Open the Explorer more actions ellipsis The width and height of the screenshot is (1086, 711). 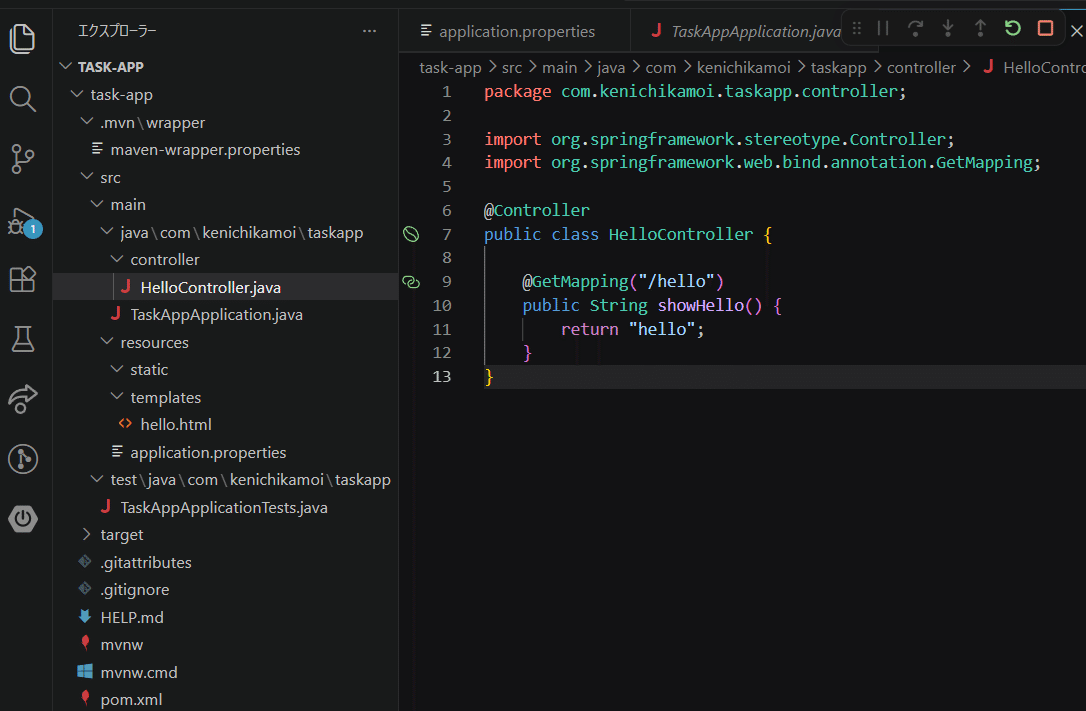[x=370, y=31]
